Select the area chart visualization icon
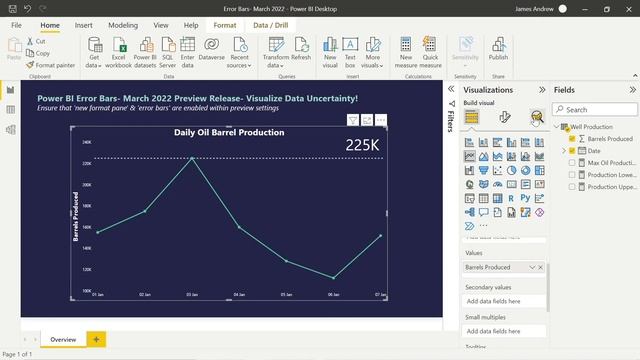Screen dimensions: 640x360 (x=483, y=156)
